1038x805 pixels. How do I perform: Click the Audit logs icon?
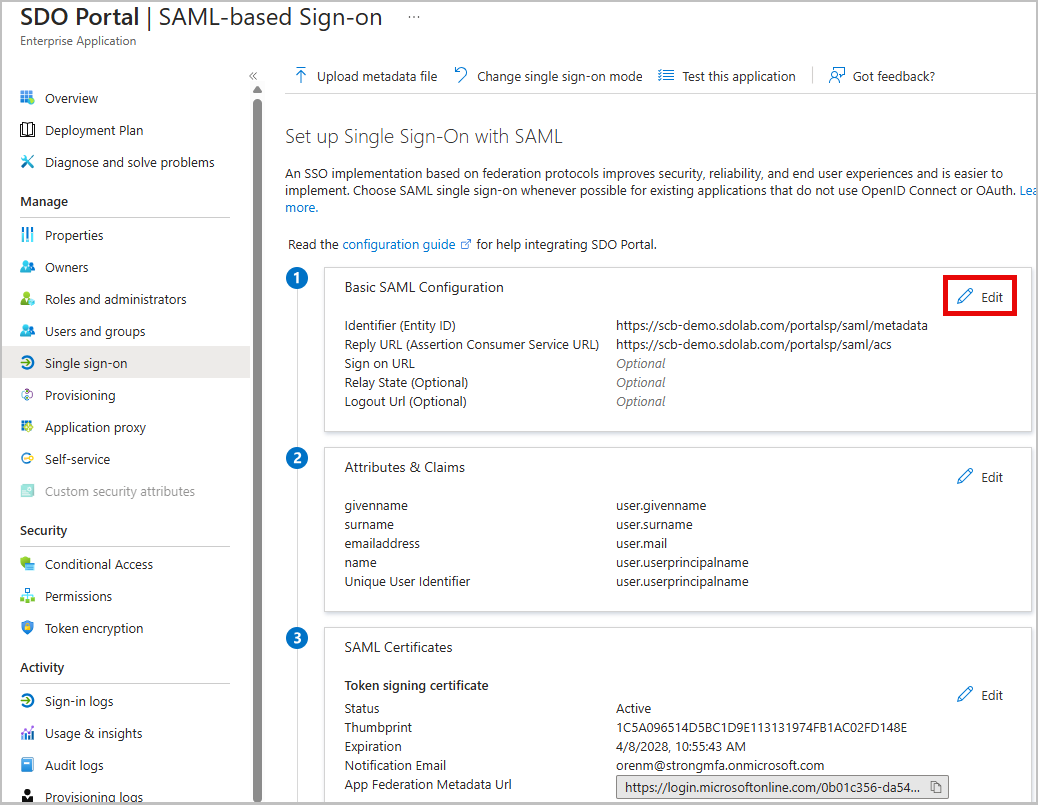(x=27, y=765)
